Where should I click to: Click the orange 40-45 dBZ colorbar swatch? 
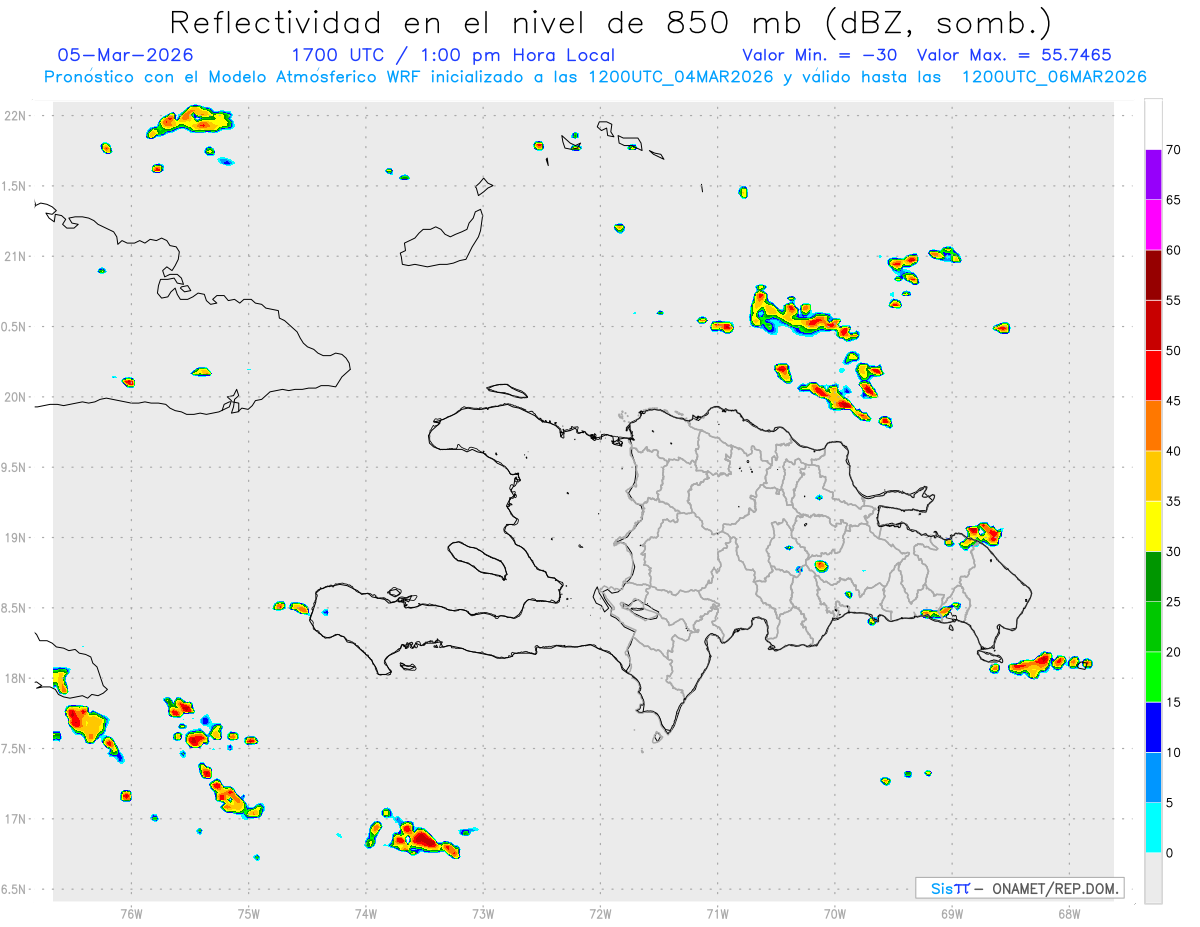(1153, 426)
